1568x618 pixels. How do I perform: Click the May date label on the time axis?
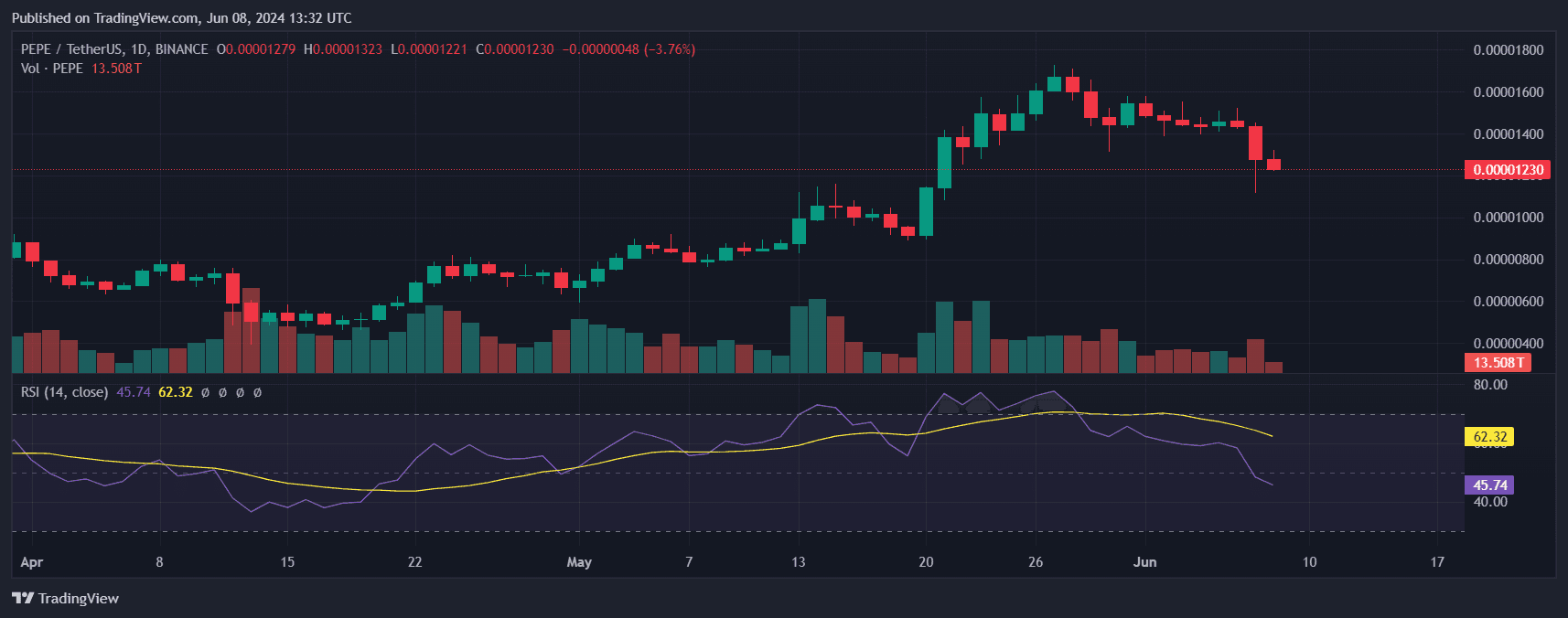[579, 562]
